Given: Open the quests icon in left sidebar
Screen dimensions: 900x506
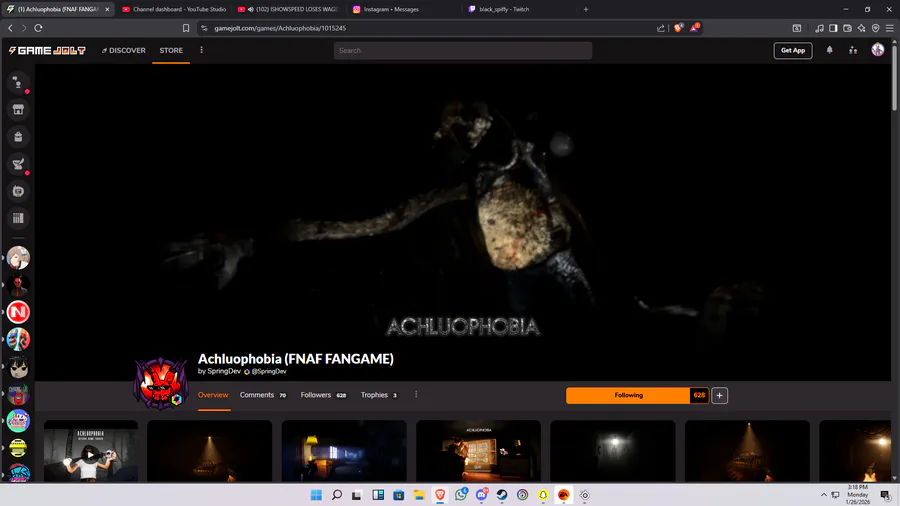Looking at the screenshot, I should tap(18, 164).
